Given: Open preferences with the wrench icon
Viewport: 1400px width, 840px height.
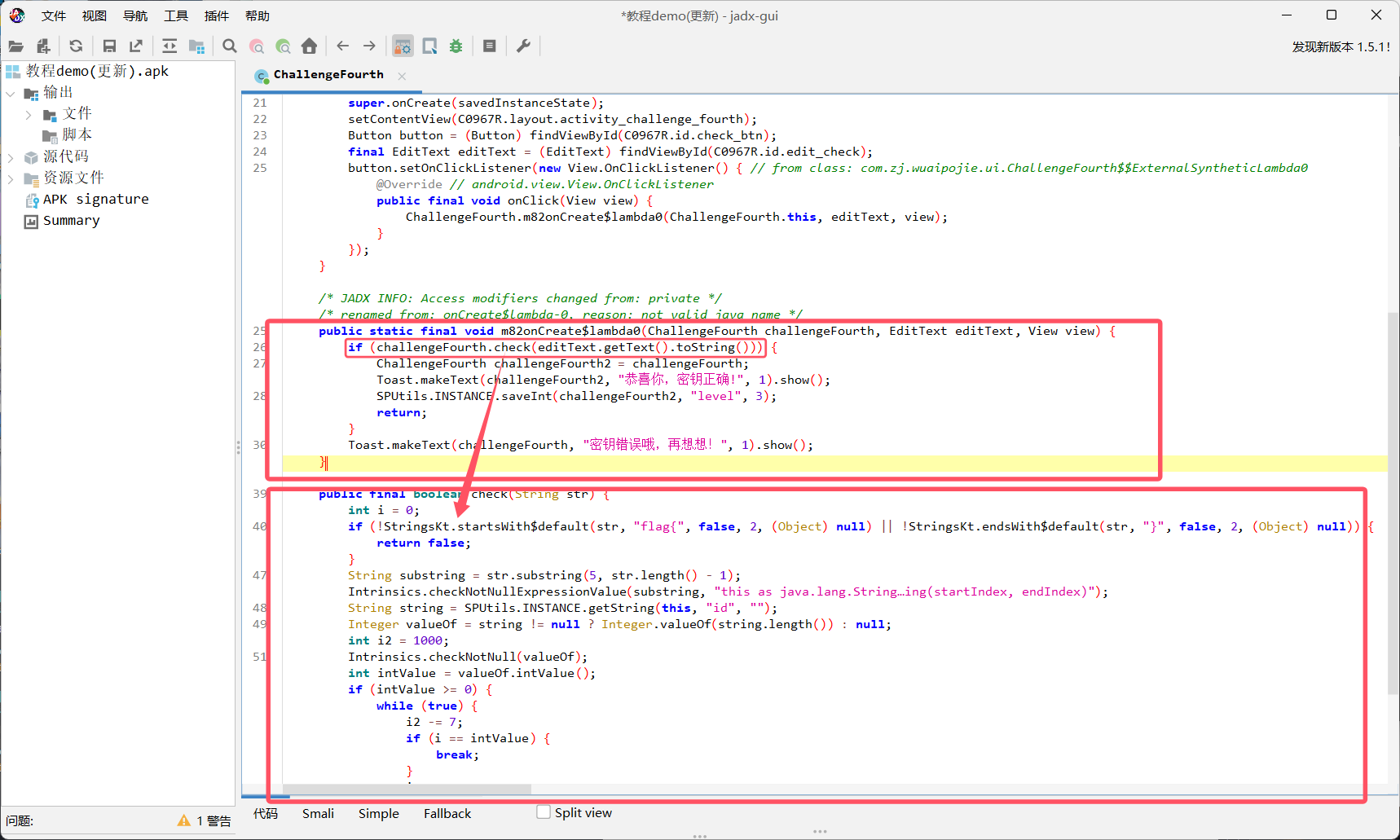Looking at the screenshot, I should [x=523, y=46].
